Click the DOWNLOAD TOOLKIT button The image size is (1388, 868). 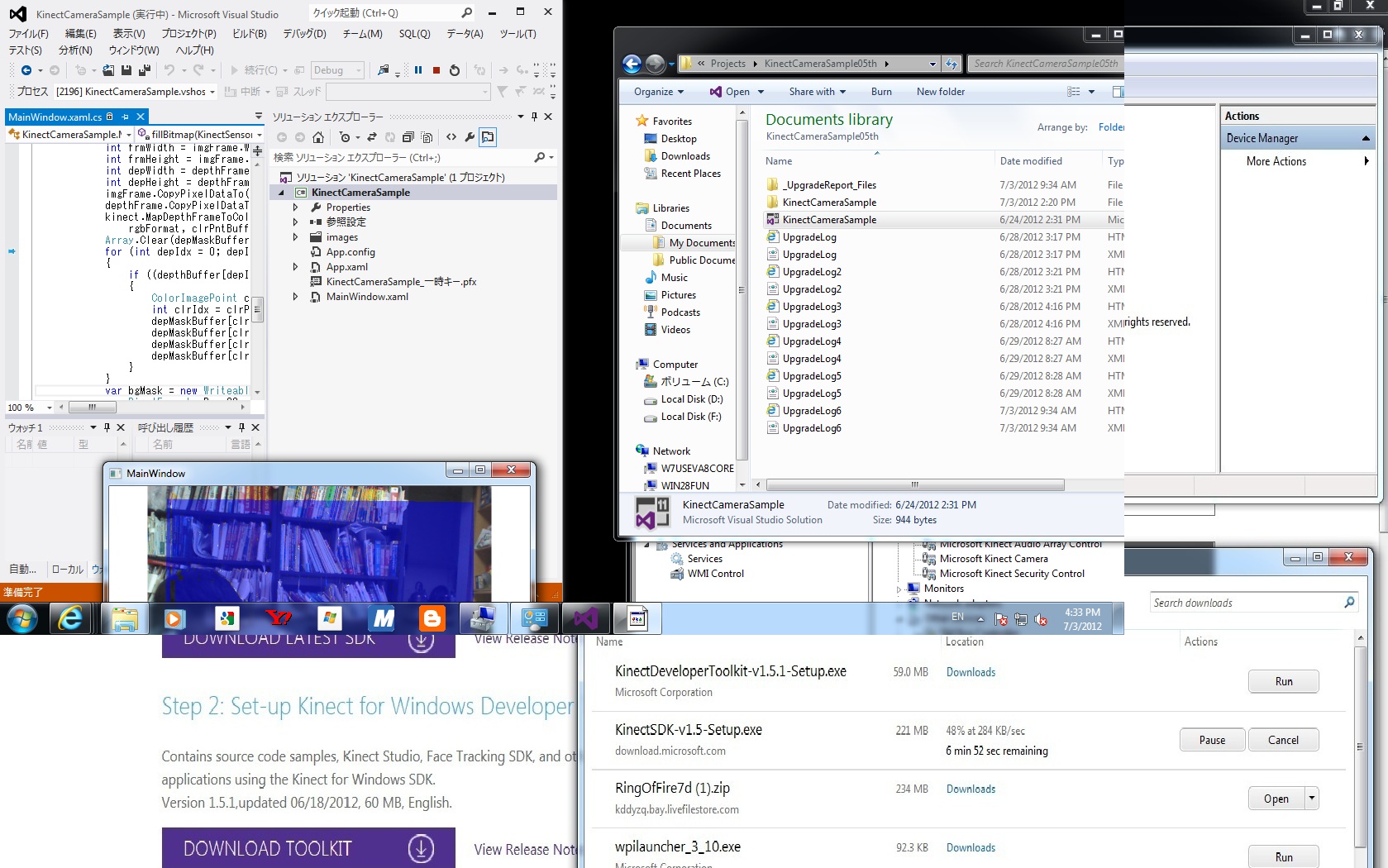[x=308, y=848]
